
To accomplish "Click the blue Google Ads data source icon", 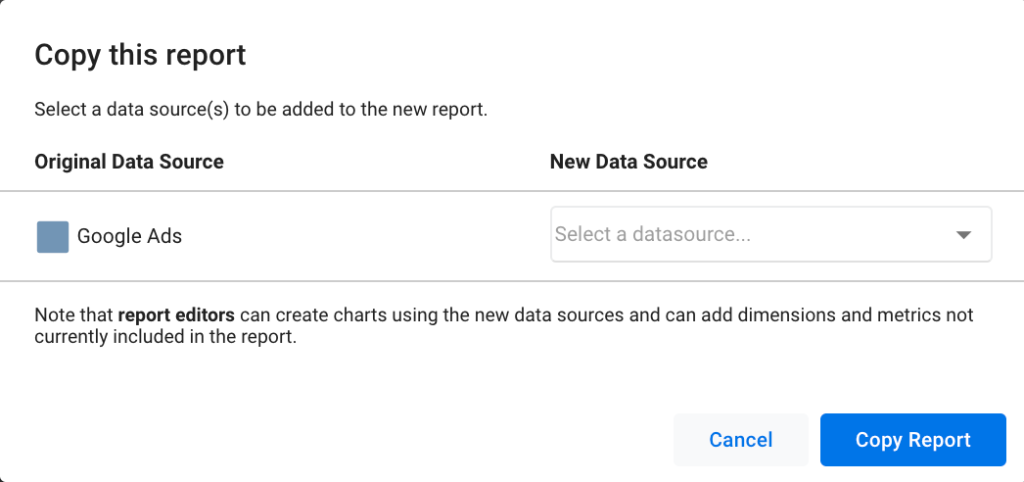I will (53, 236).
